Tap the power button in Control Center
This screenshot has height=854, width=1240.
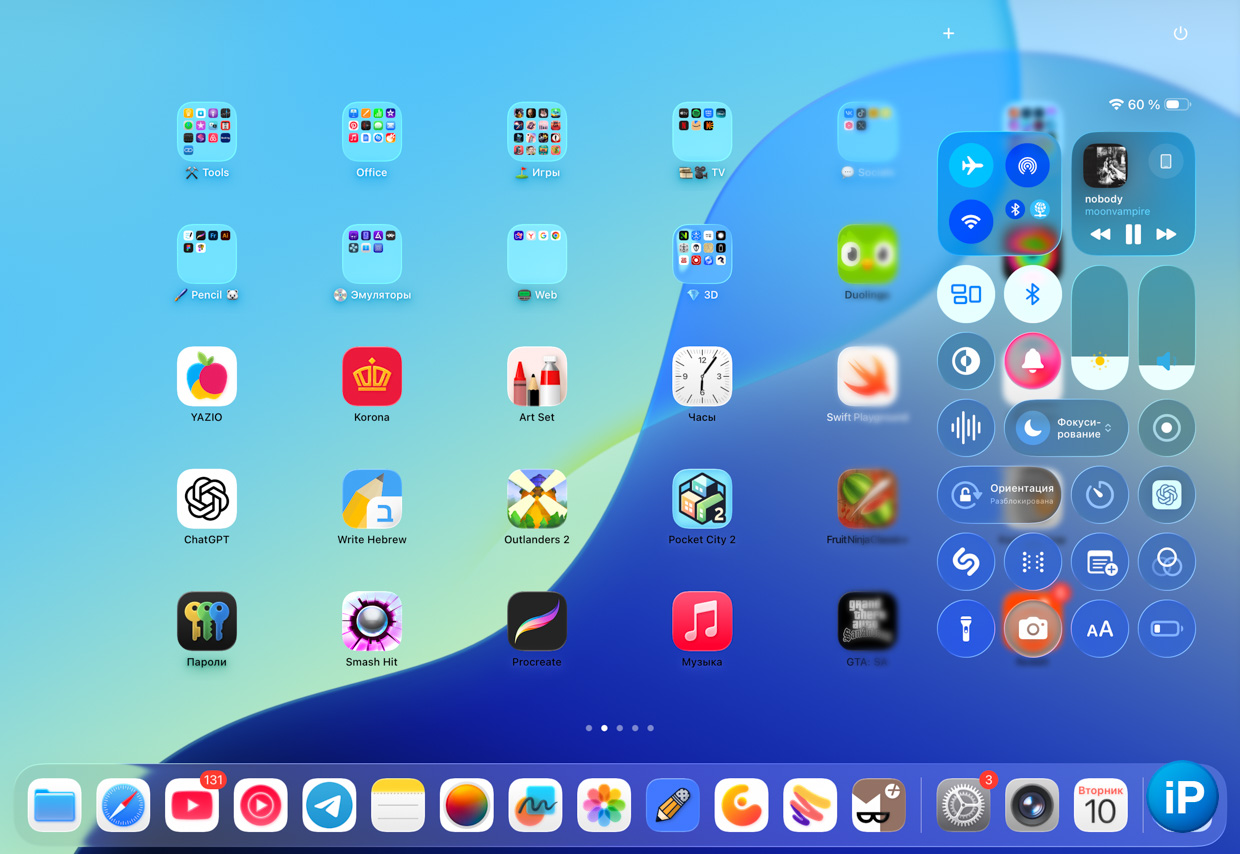point(1181,33)
